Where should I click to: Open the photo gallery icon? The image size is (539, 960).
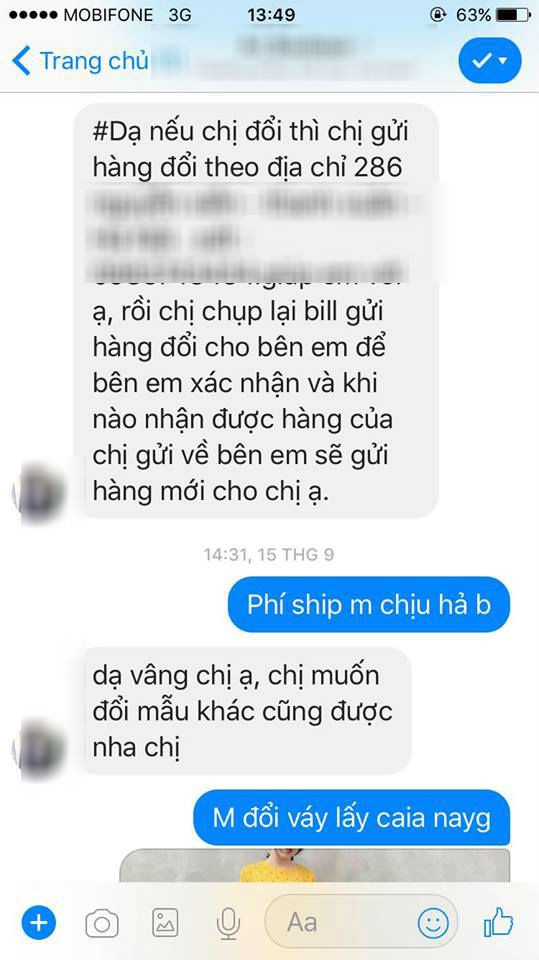pyautogui.click(x=165, y=923)
